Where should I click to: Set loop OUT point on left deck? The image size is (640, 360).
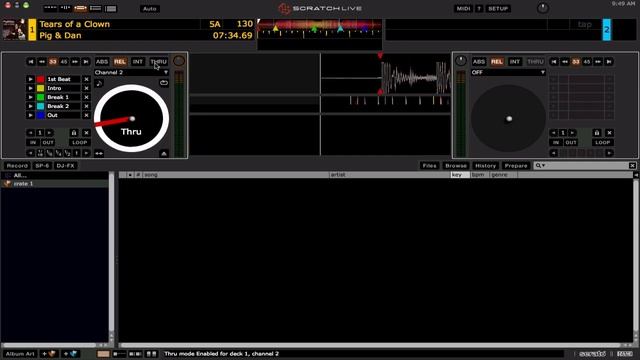(48, 142)
